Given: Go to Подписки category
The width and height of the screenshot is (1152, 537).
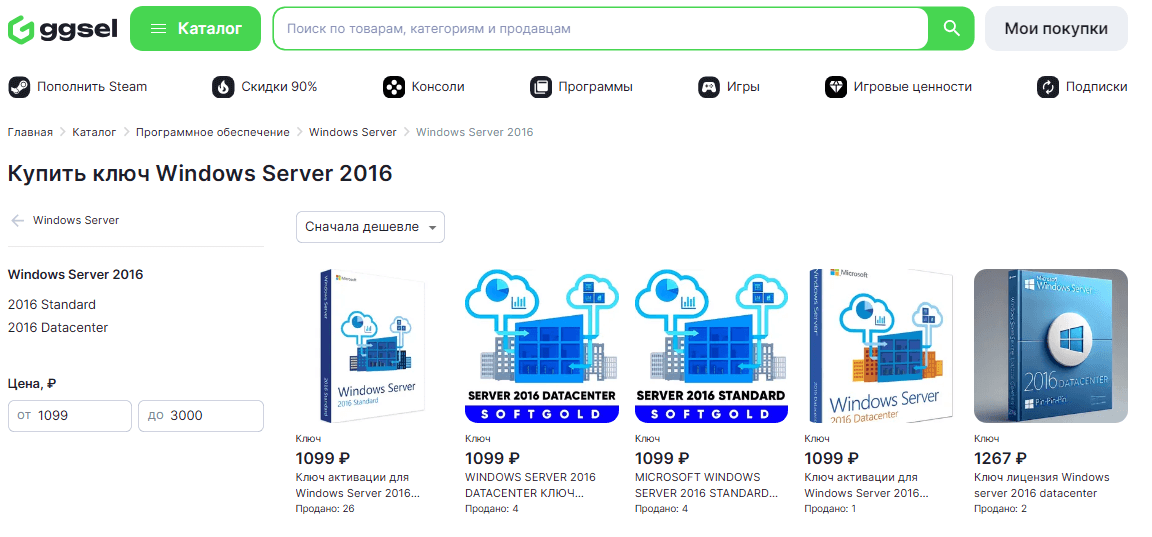Looking at the screenshot, I should point(1096,87).
